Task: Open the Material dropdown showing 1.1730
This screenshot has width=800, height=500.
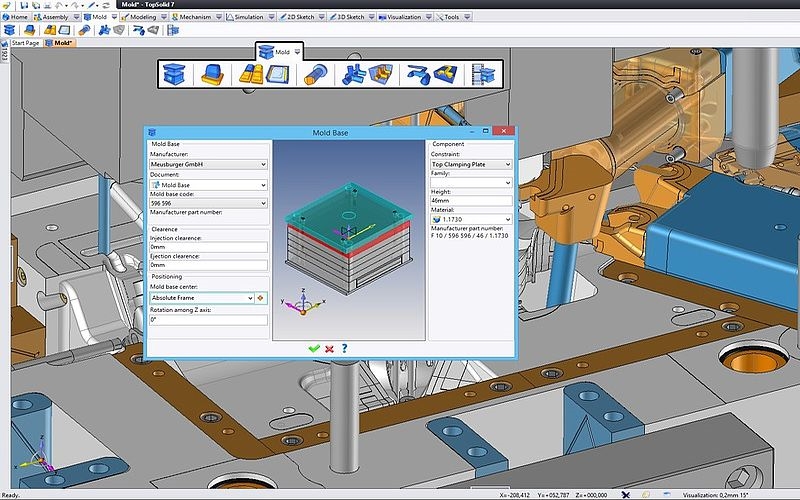Action: pos(471,219)
